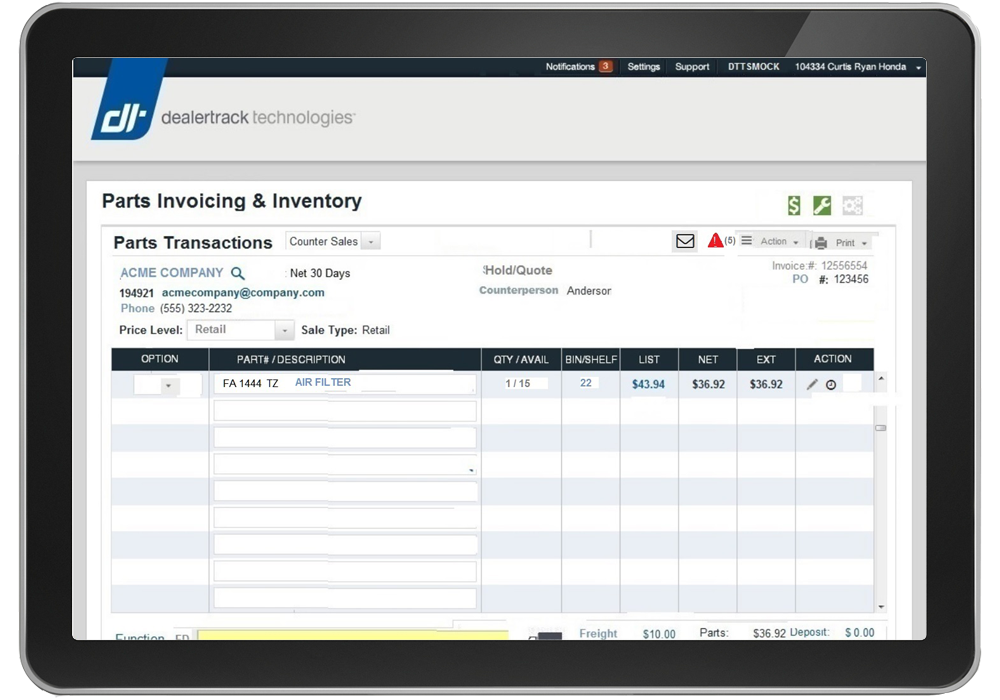Click the scrollbar up arrow on parts grid
This screenshot has width=1000, height=700.
coord(881,379)
